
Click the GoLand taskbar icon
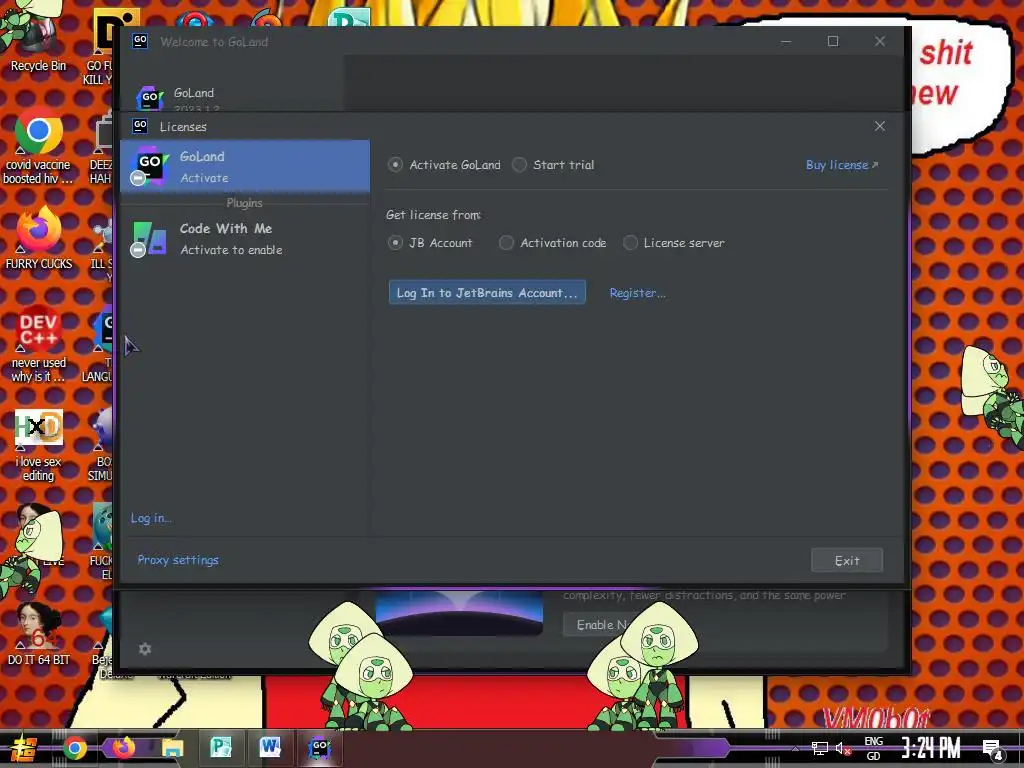point(319,747)
